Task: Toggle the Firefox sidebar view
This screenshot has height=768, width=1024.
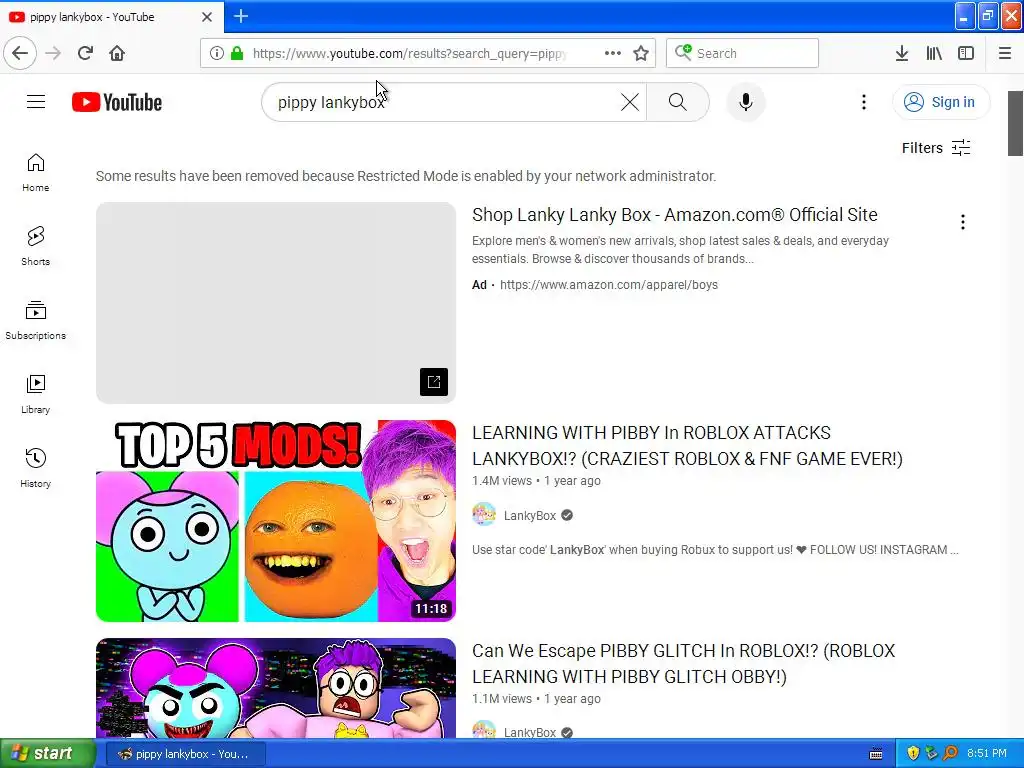Action: coord(966,53)
